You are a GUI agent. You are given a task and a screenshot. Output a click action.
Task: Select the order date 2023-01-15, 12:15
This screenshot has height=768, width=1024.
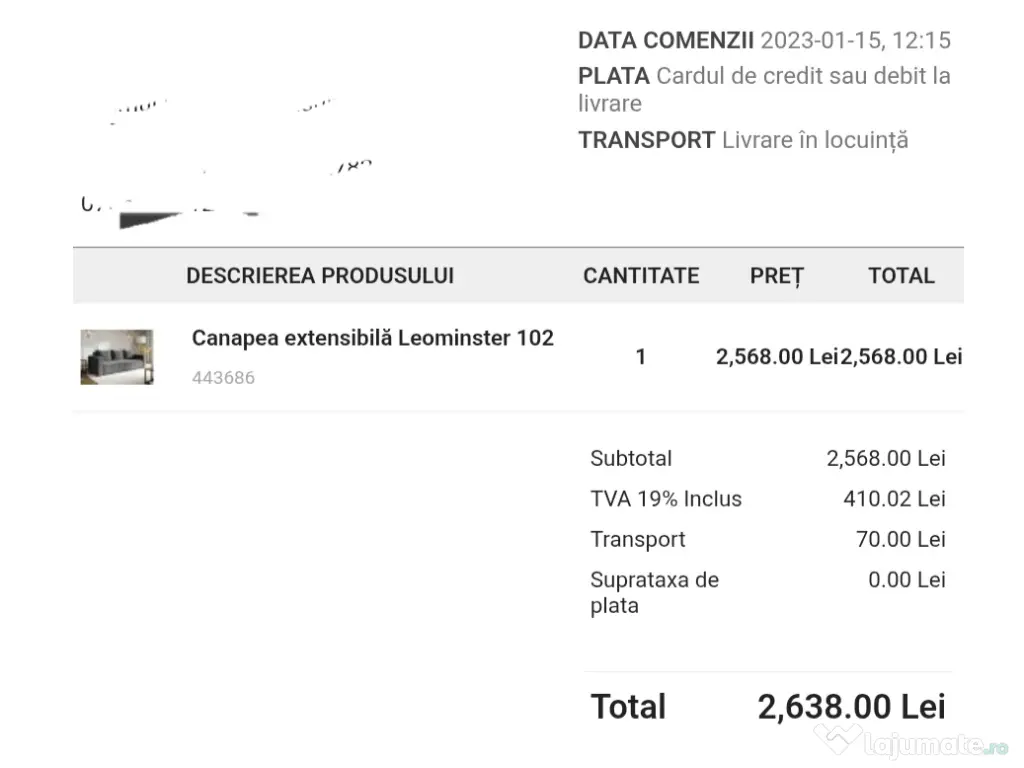(856, 41)
